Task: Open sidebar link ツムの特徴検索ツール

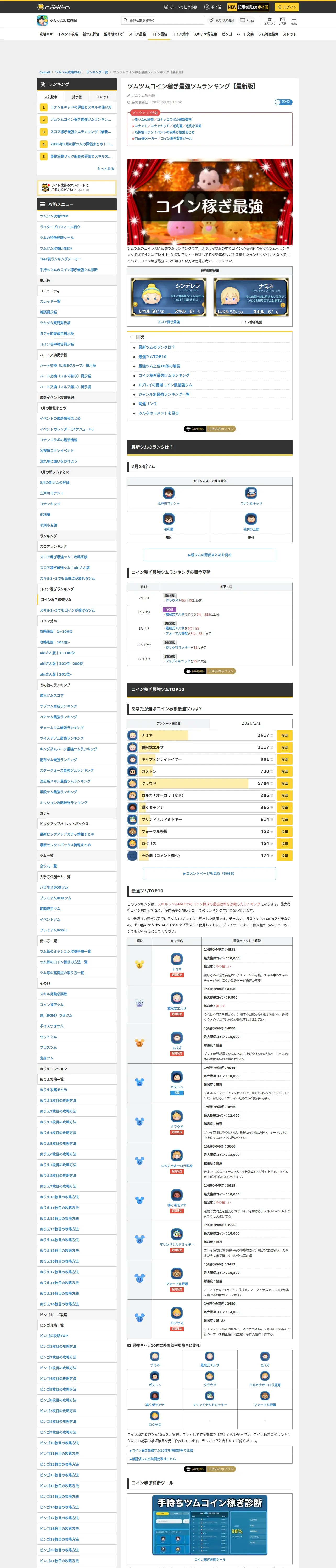Action: coord(57,237)
